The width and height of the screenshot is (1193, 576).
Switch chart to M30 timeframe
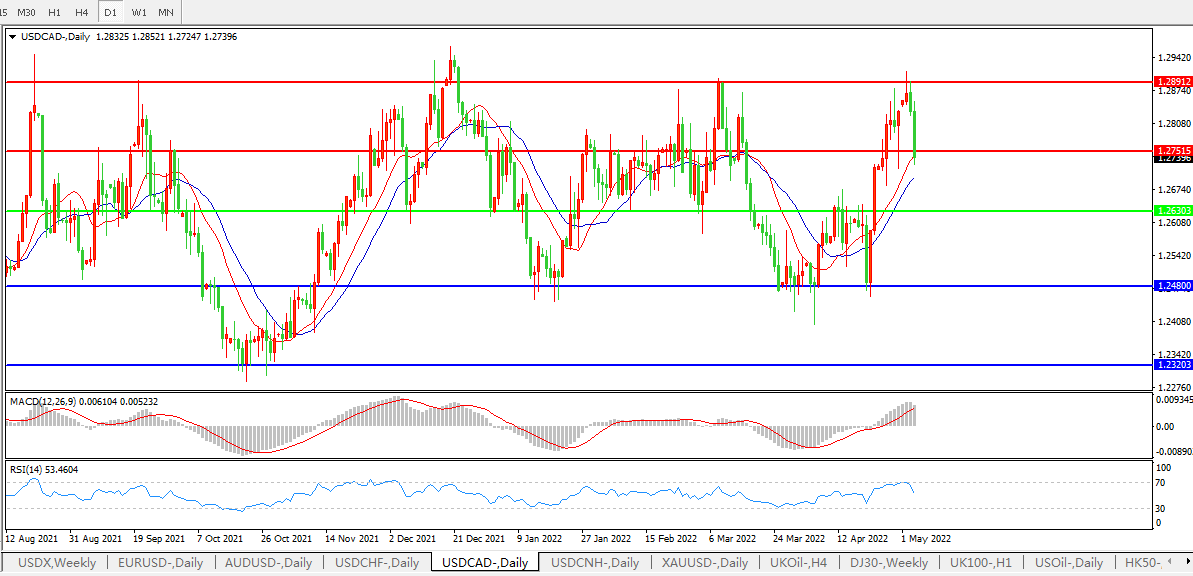[x=27, y=12]
